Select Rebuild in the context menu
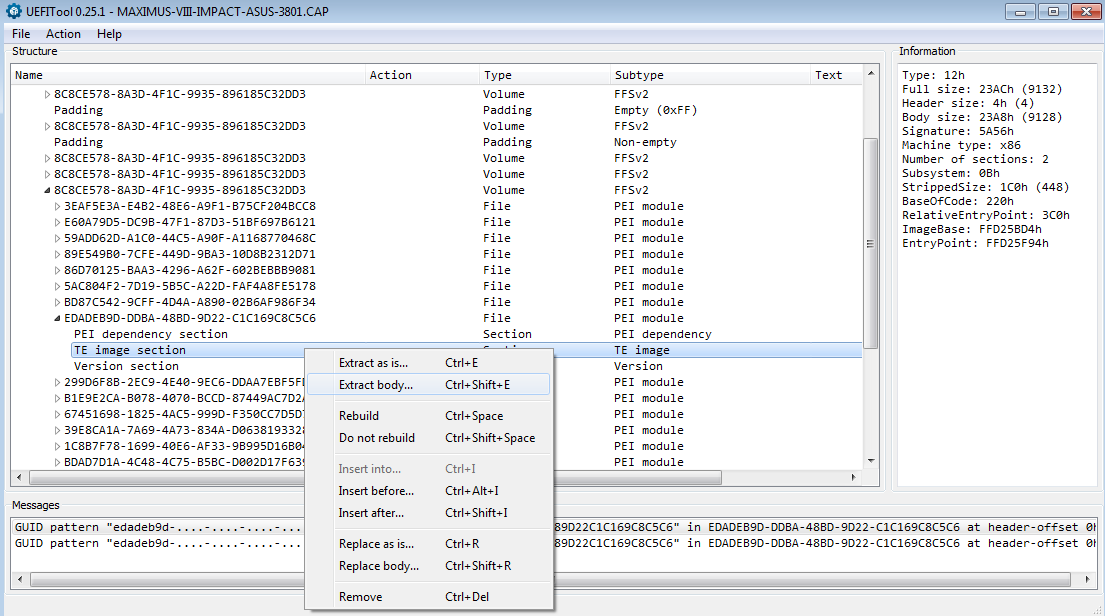This screenshot has width=1105, height=616. [428, 416]
